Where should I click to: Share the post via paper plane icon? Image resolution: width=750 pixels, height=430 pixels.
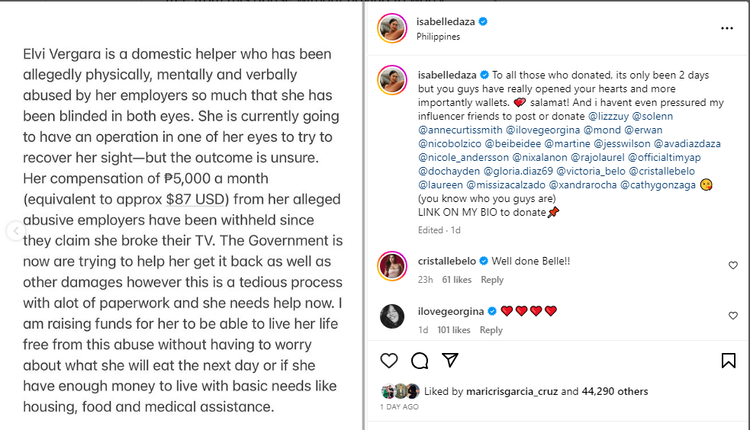point(449,360)
